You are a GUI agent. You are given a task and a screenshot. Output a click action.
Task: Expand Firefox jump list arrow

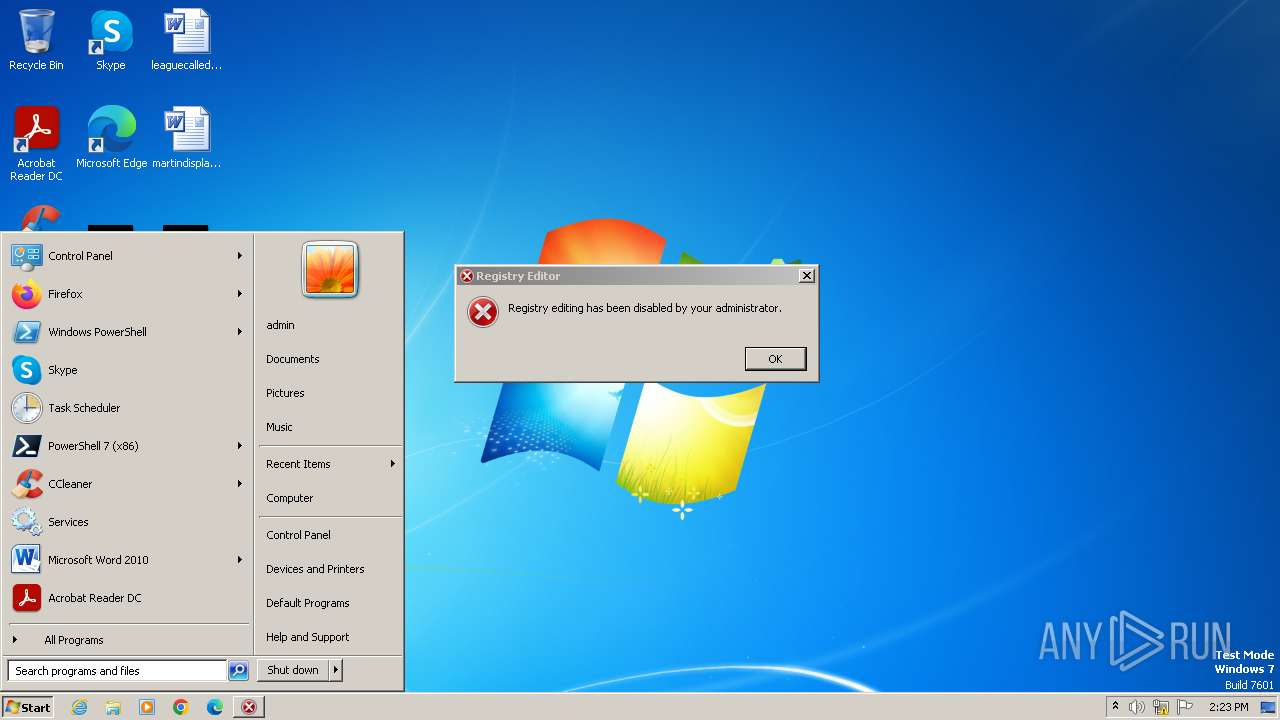[240, 294]
